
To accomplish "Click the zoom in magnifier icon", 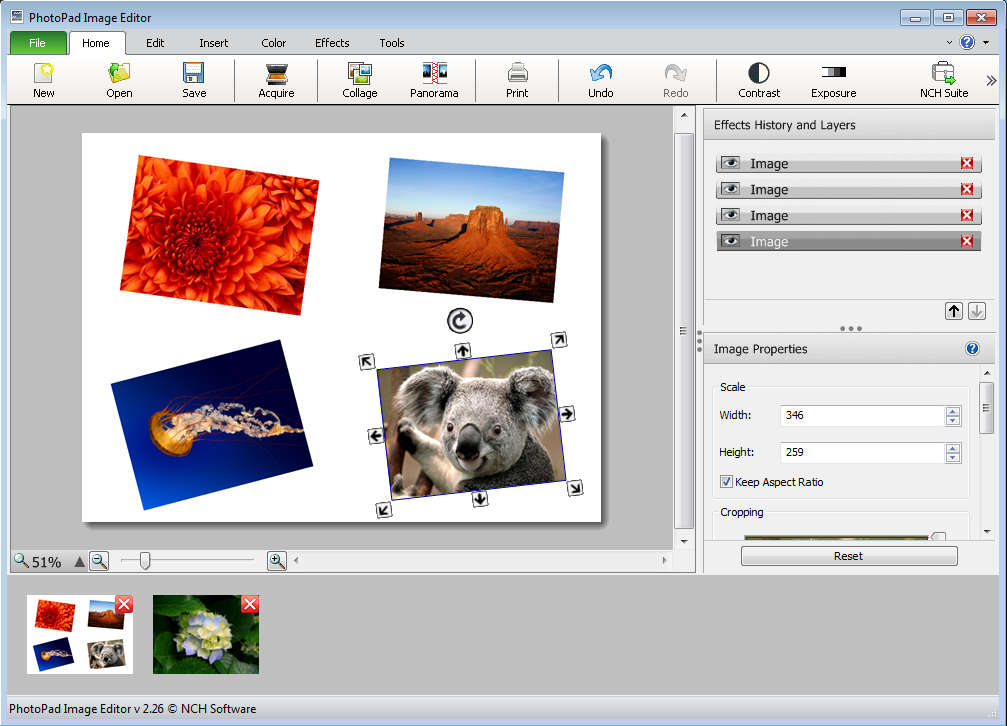I will pyautogui.click(x=277, y=561).
